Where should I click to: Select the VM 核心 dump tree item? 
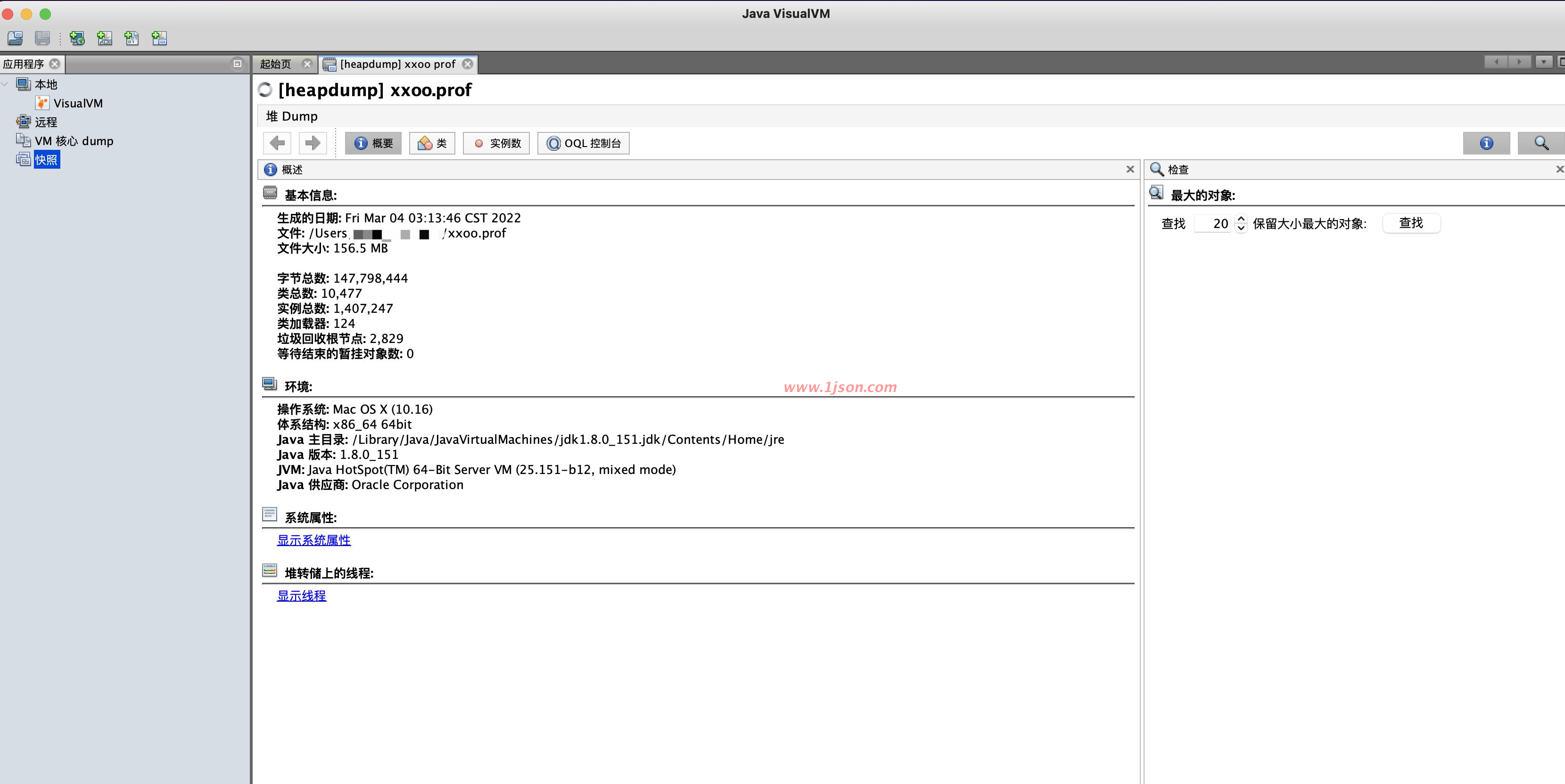[x=74, y=141]
